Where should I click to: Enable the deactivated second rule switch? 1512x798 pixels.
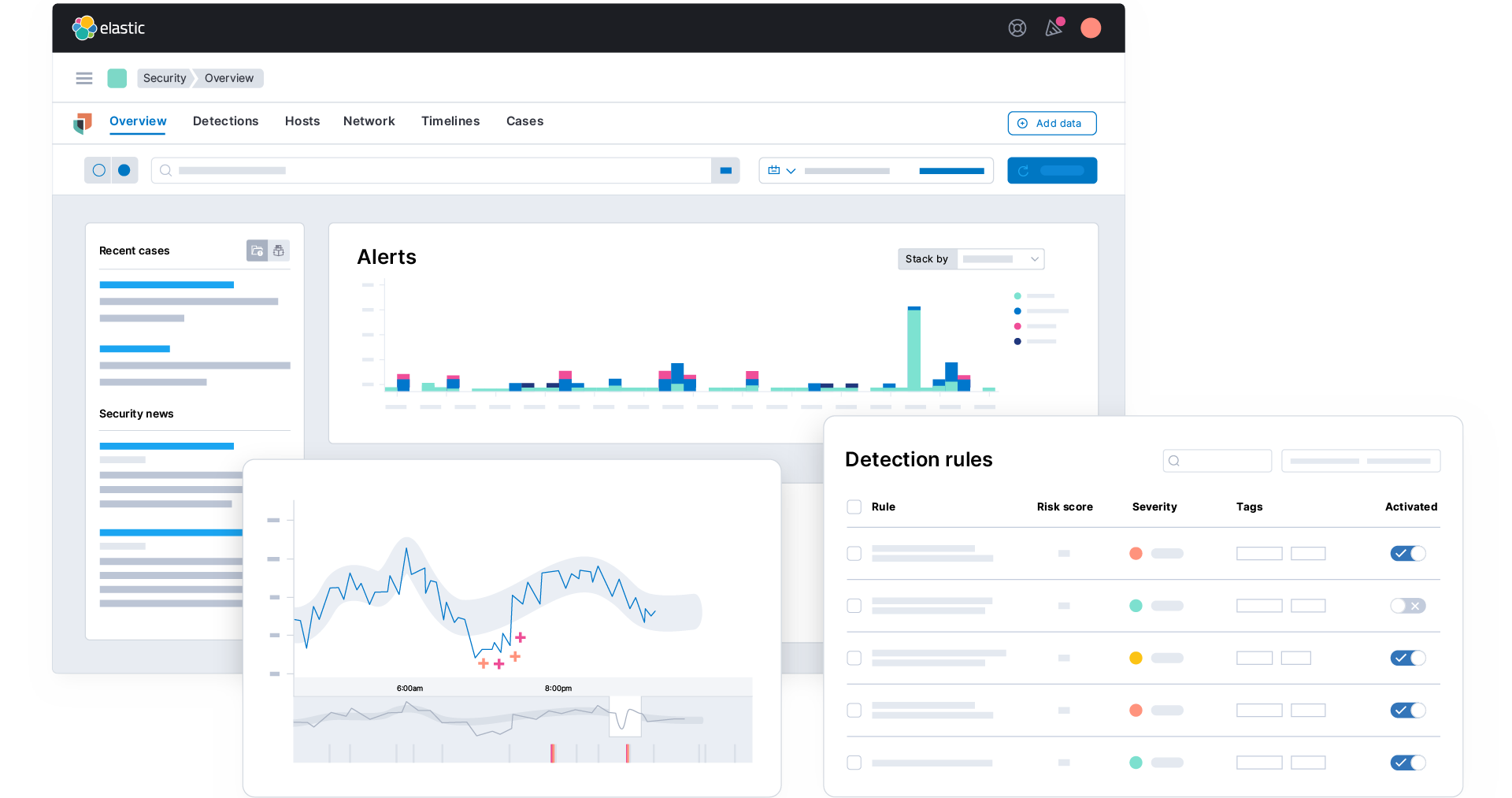tap(1408, 606)
